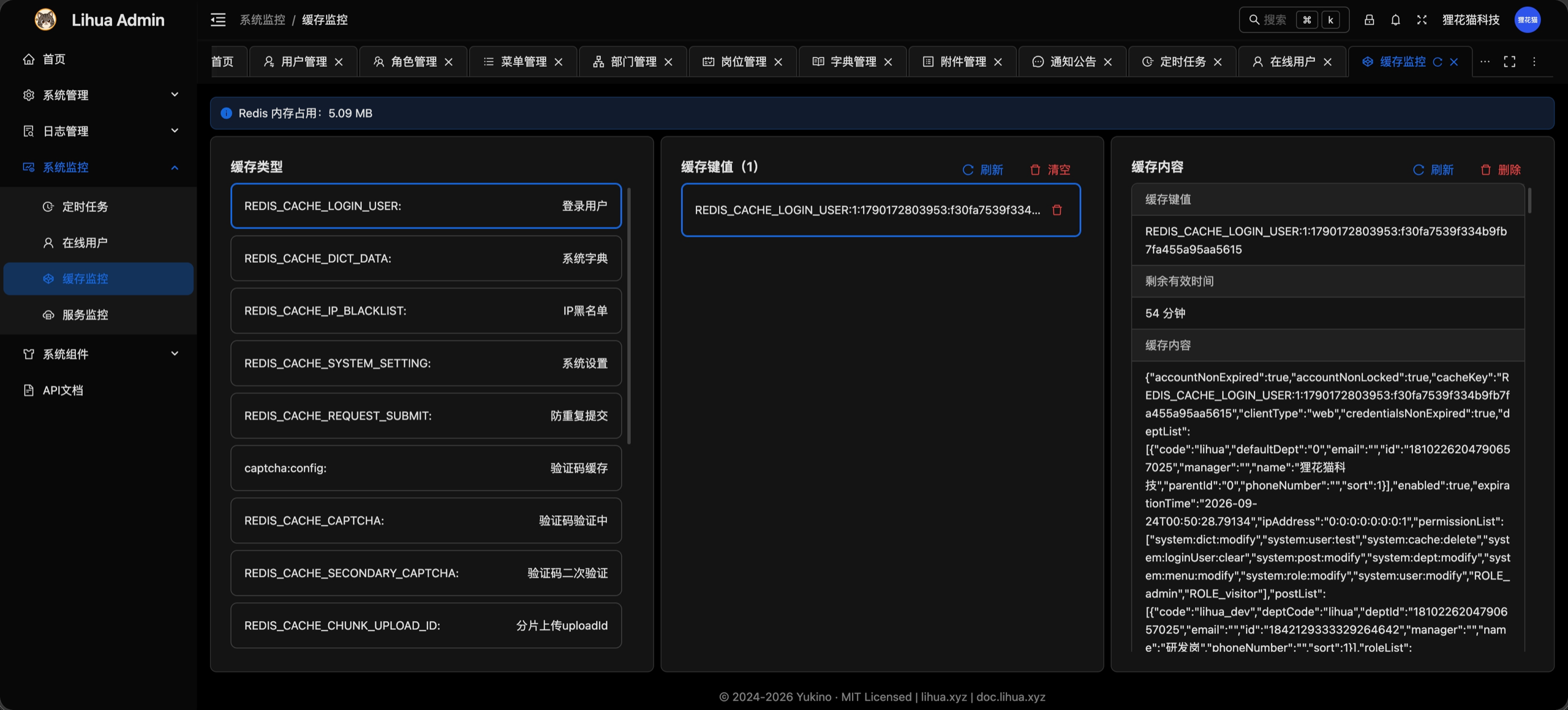
Task: Click 刷新 in the 缓存键值 panel
Action: (x=982, y=170)
